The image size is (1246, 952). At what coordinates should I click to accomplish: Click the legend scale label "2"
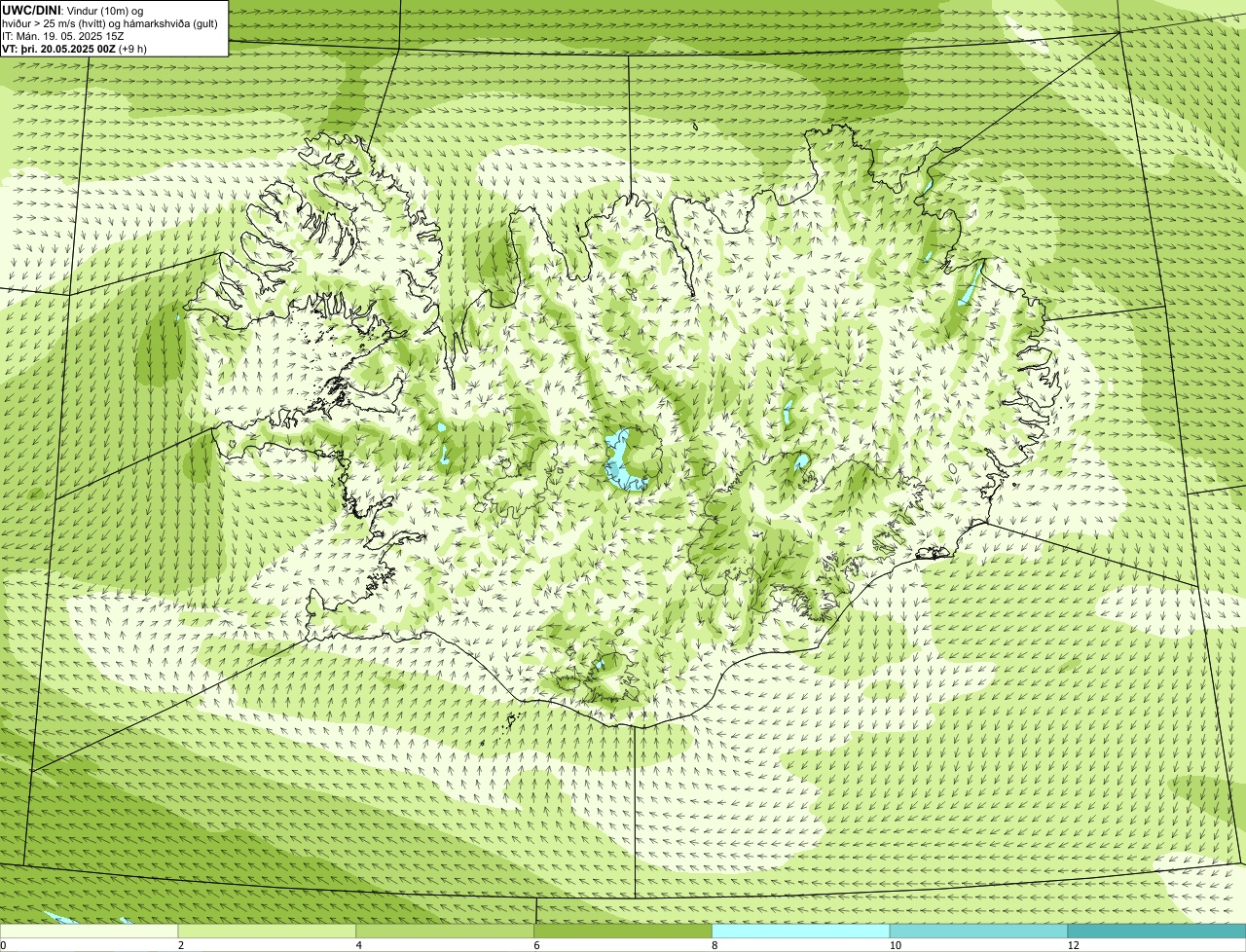[x=181, y=945]
